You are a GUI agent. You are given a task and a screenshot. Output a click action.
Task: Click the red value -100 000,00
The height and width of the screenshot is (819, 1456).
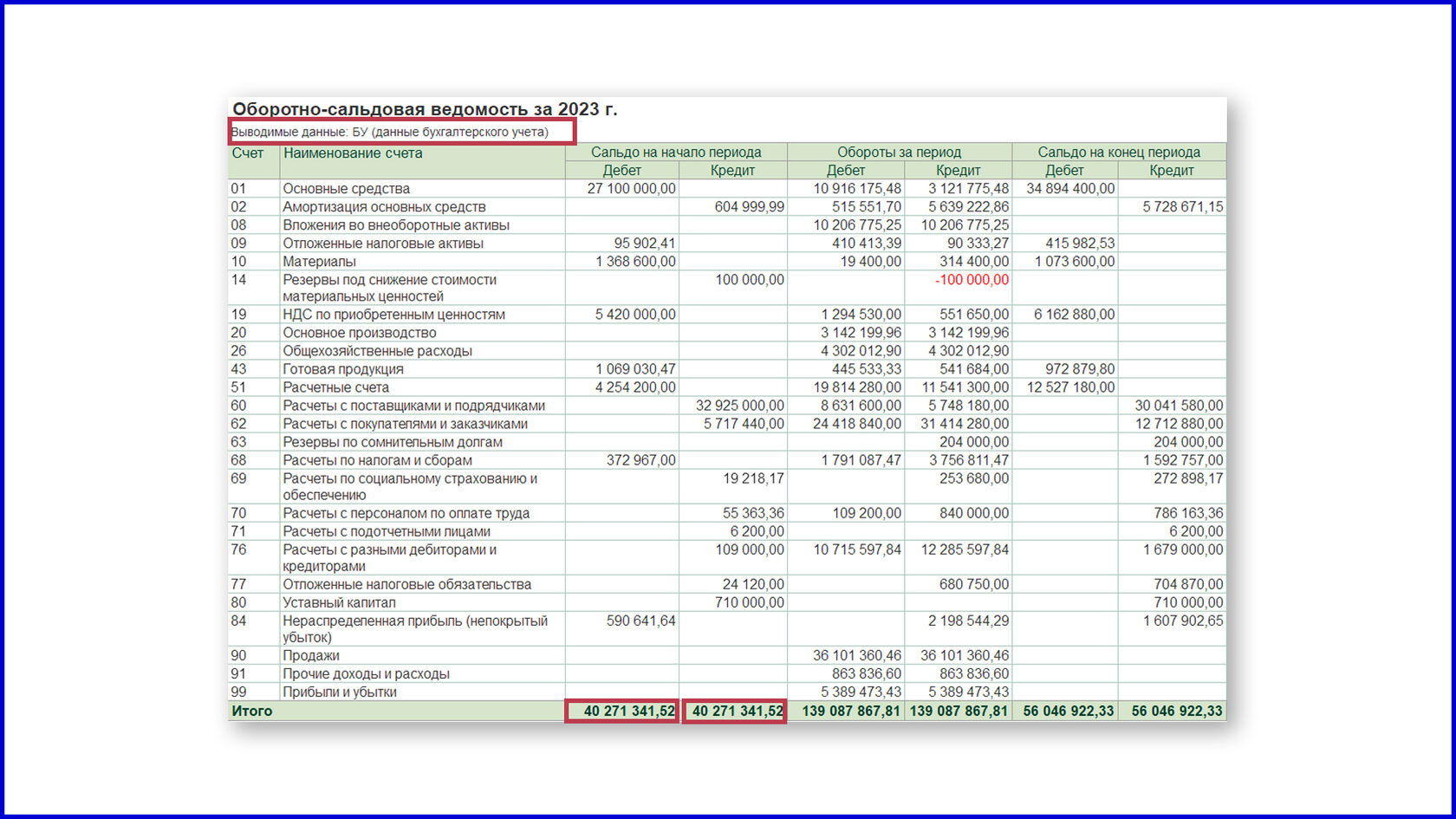point(972,280)
